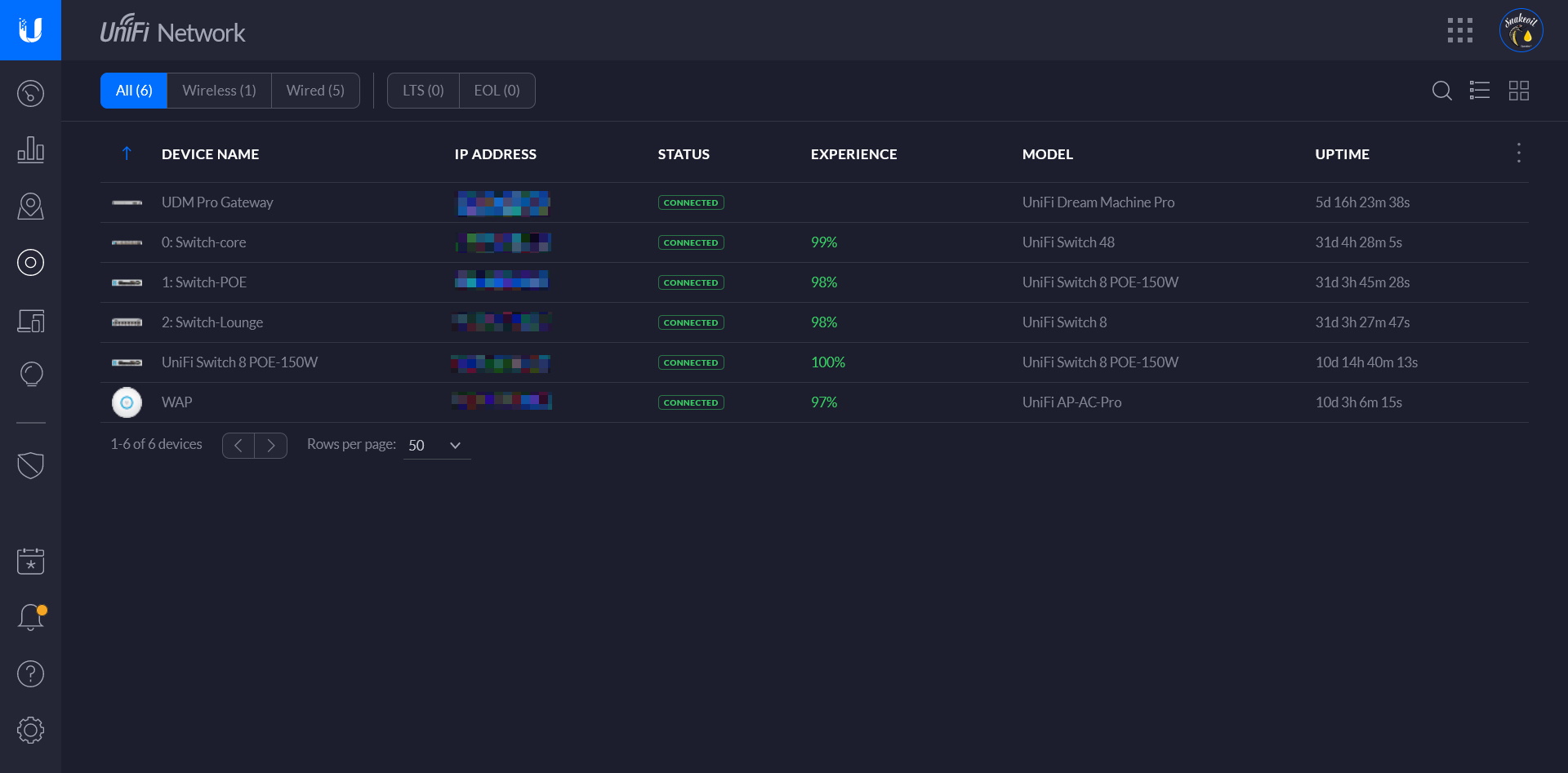This screenshot has height=773, width=1568.
Task: Click the 100% experience value
Action: coord(827,362)
